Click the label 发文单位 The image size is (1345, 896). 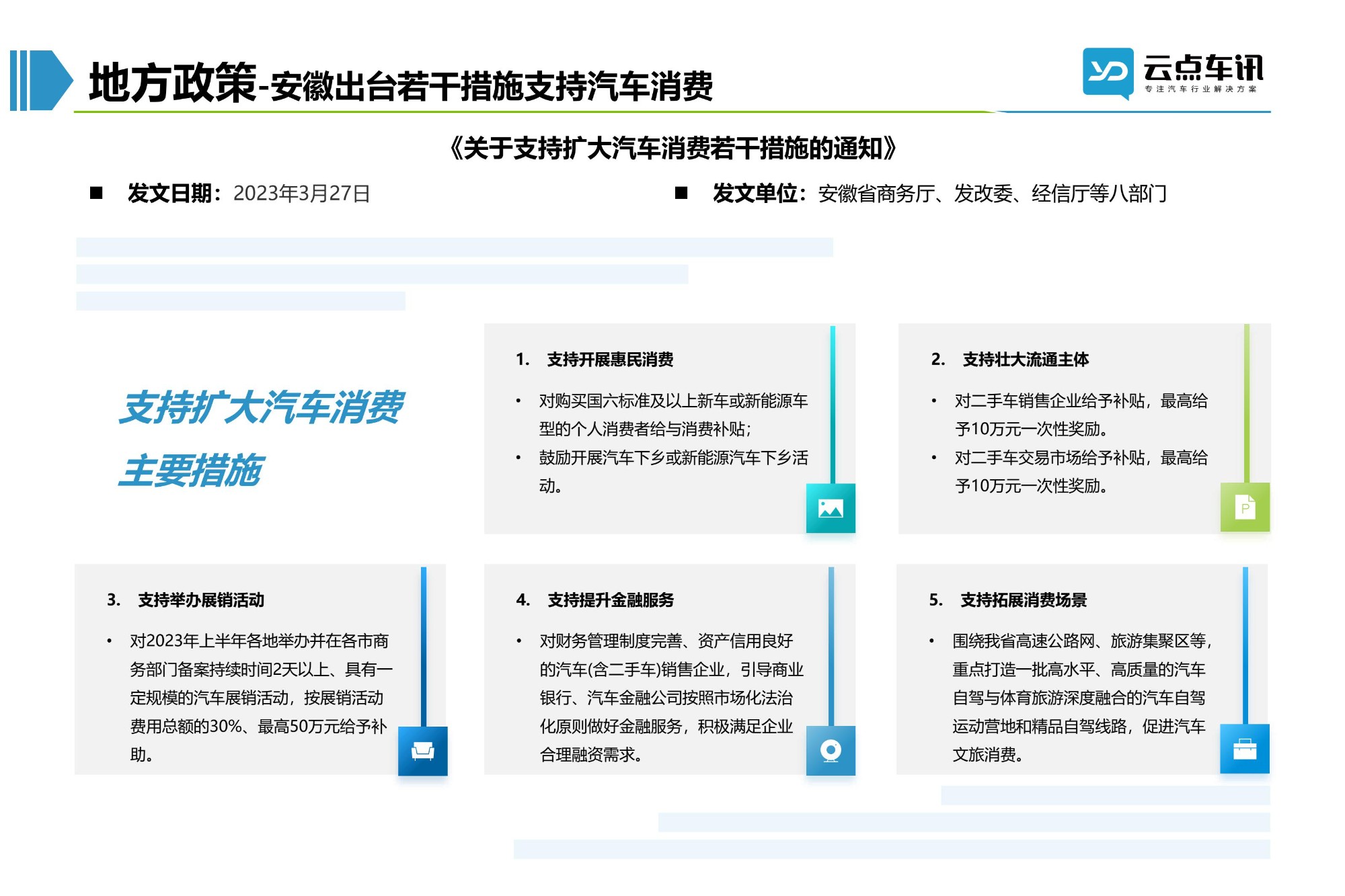click(x=755, y=194)
